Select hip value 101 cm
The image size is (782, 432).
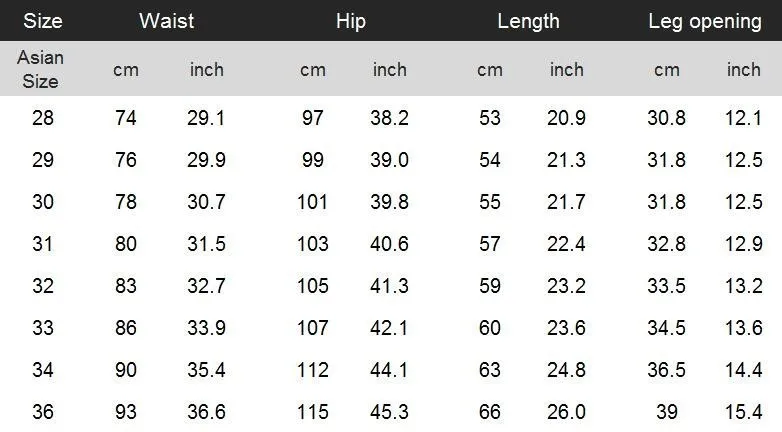click(x=312, y=202)
